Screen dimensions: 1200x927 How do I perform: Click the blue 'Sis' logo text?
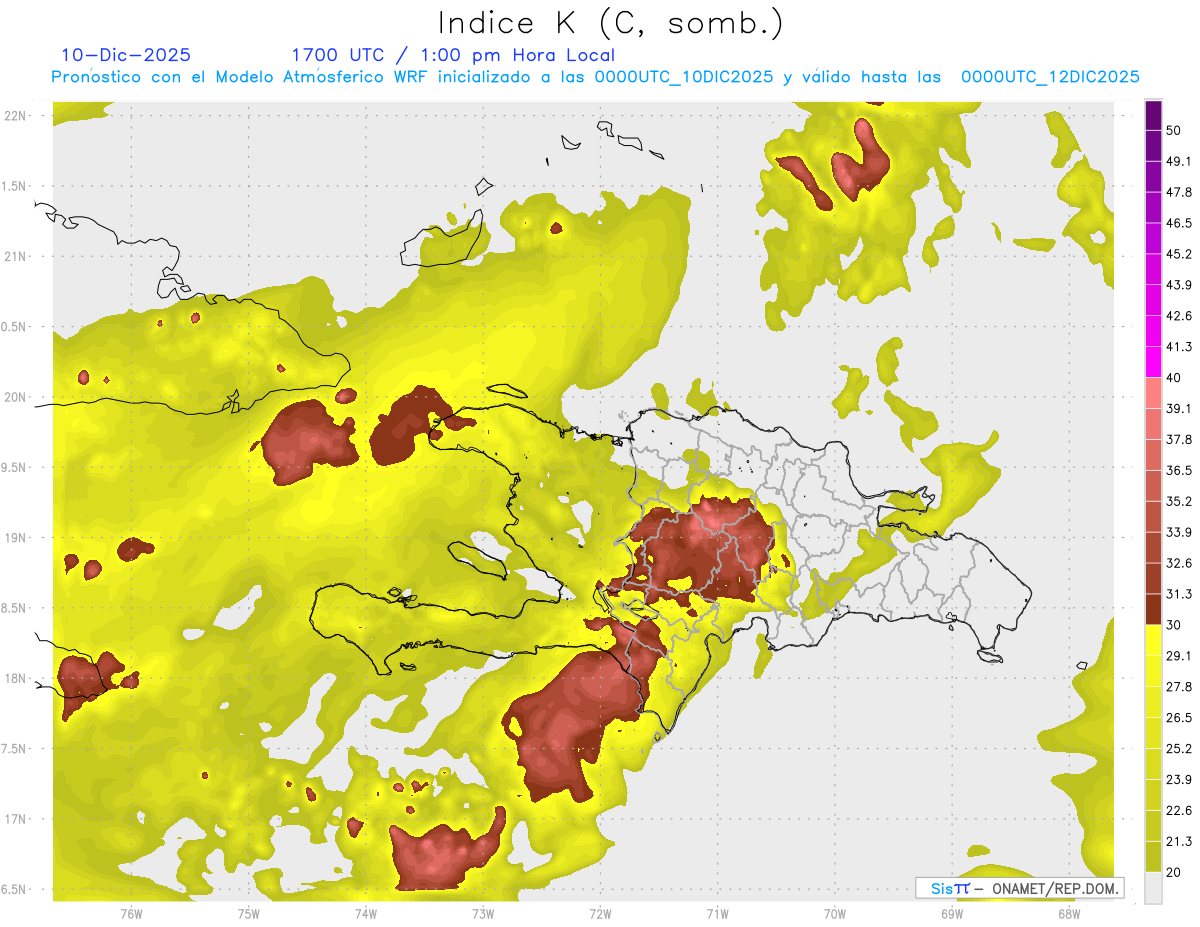(x=940, y=888)
